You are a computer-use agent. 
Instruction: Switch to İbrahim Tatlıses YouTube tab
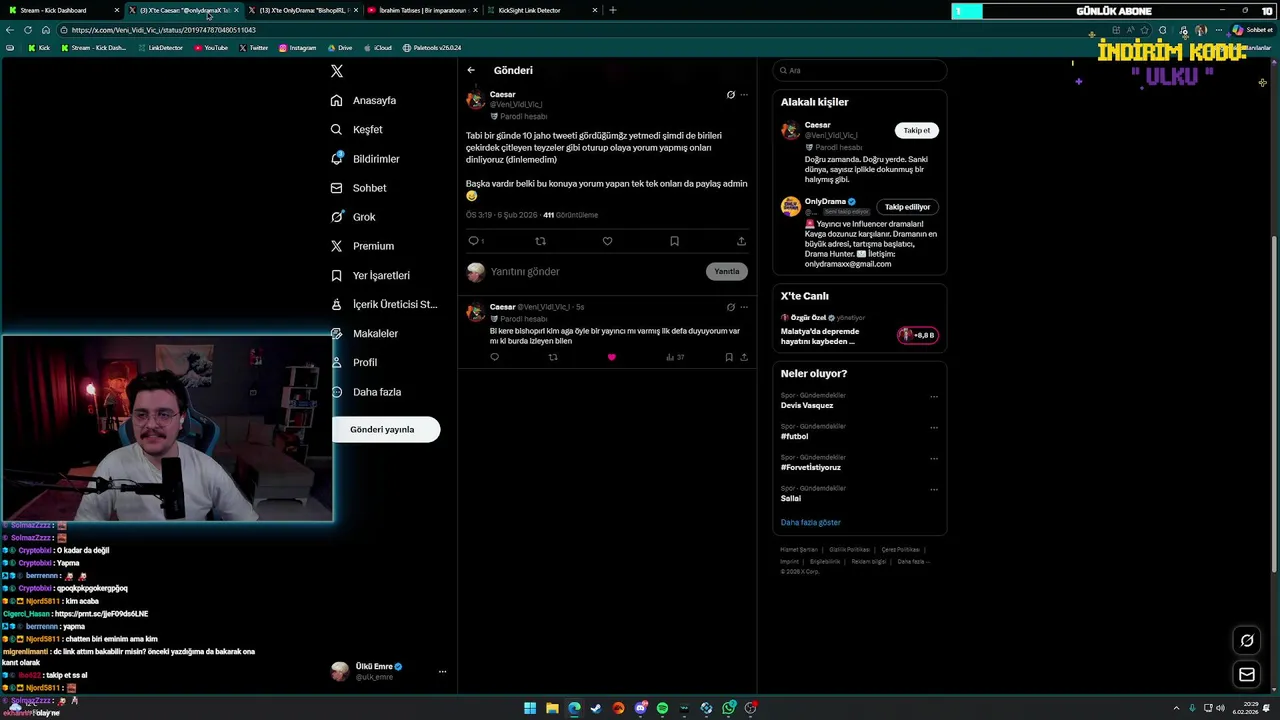(x=423, y=10)
